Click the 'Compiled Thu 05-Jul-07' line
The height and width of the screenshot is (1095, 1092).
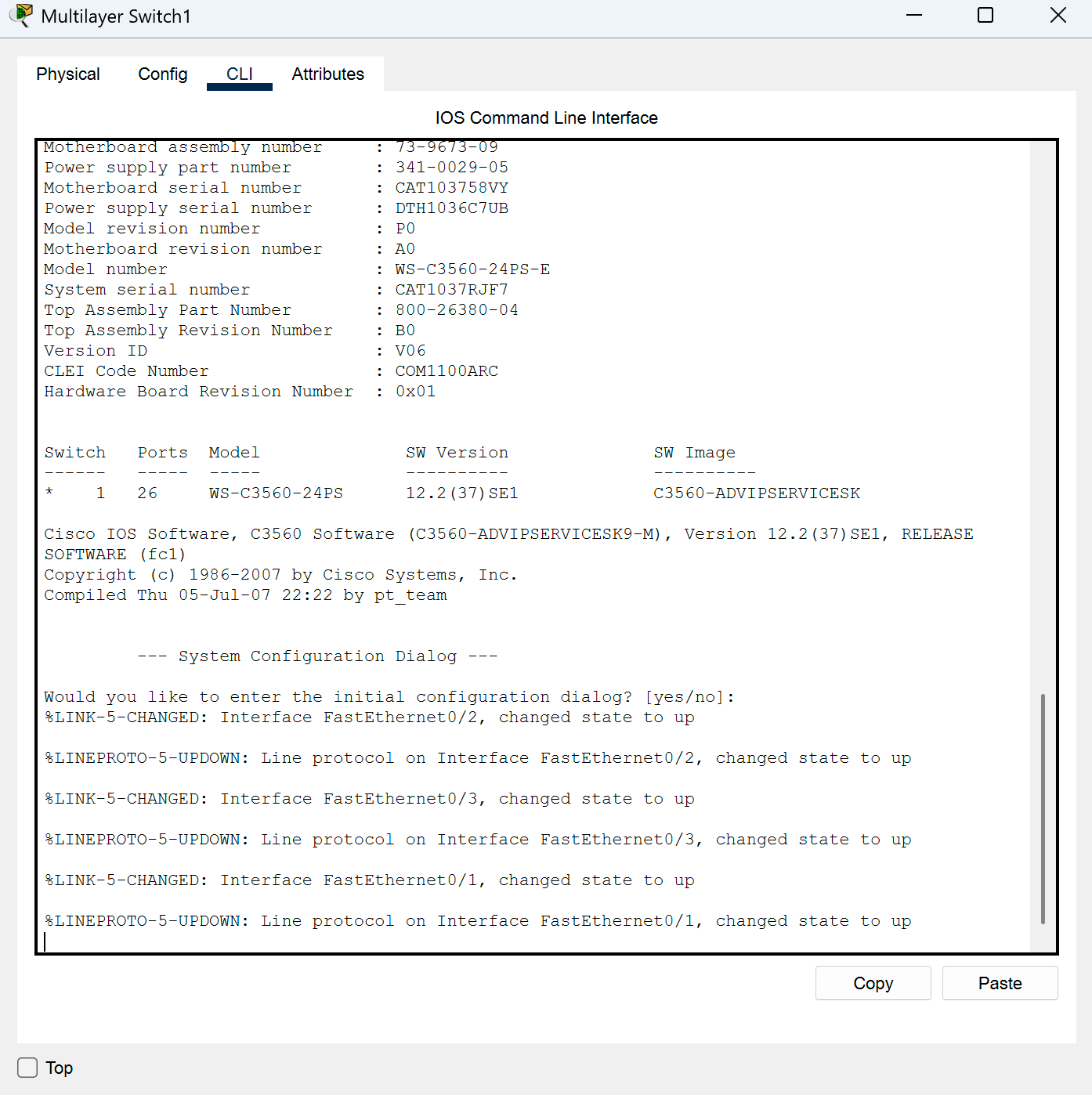coord(245,595)
